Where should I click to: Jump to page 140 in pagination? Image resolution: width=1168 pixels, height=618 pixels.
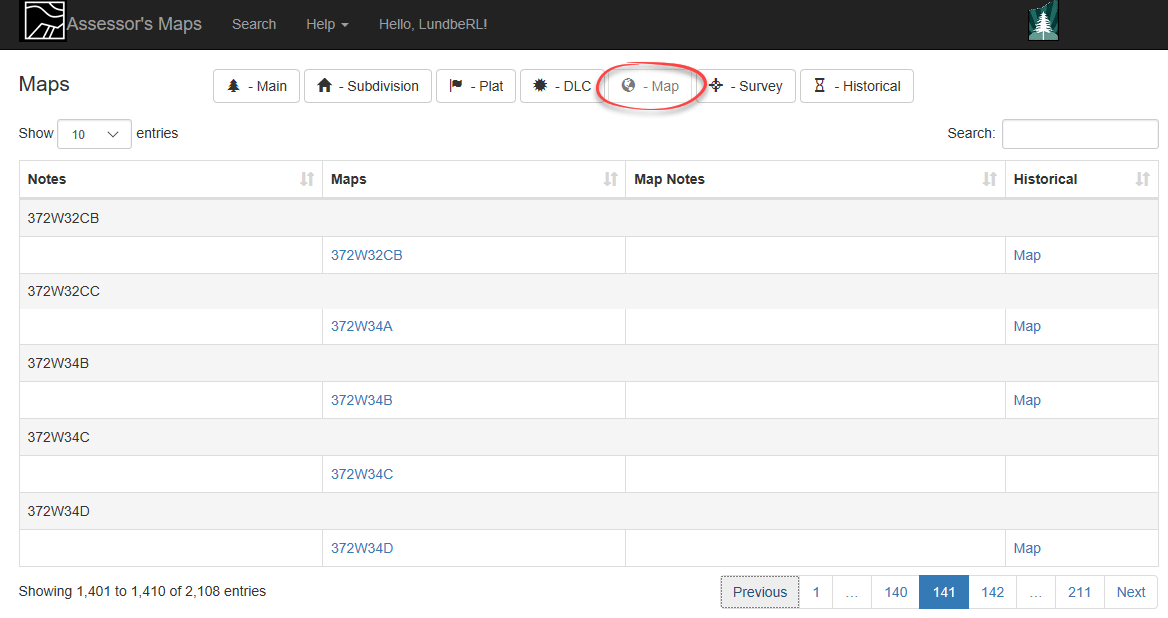895,592
